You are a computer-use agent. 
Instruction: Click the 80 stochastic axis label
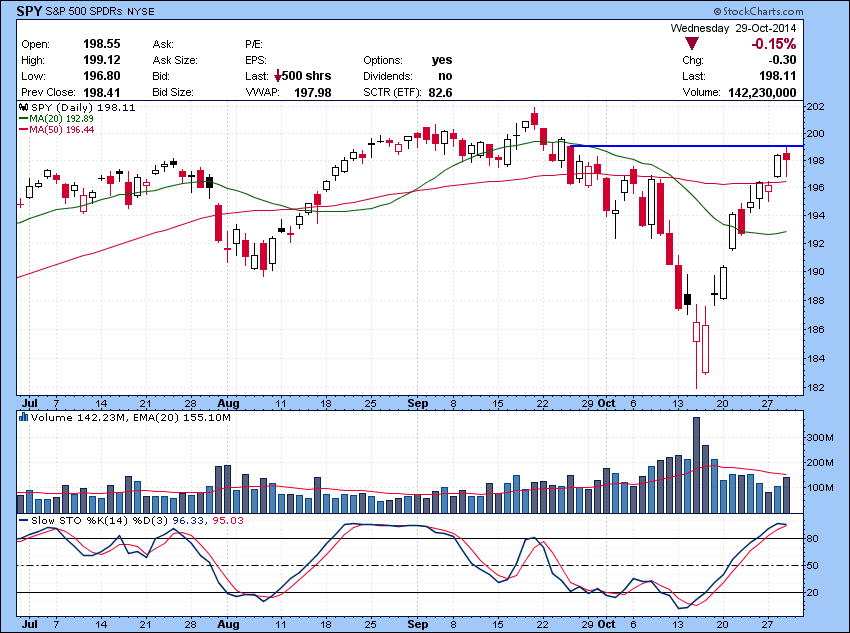click(x=813, y=539)
